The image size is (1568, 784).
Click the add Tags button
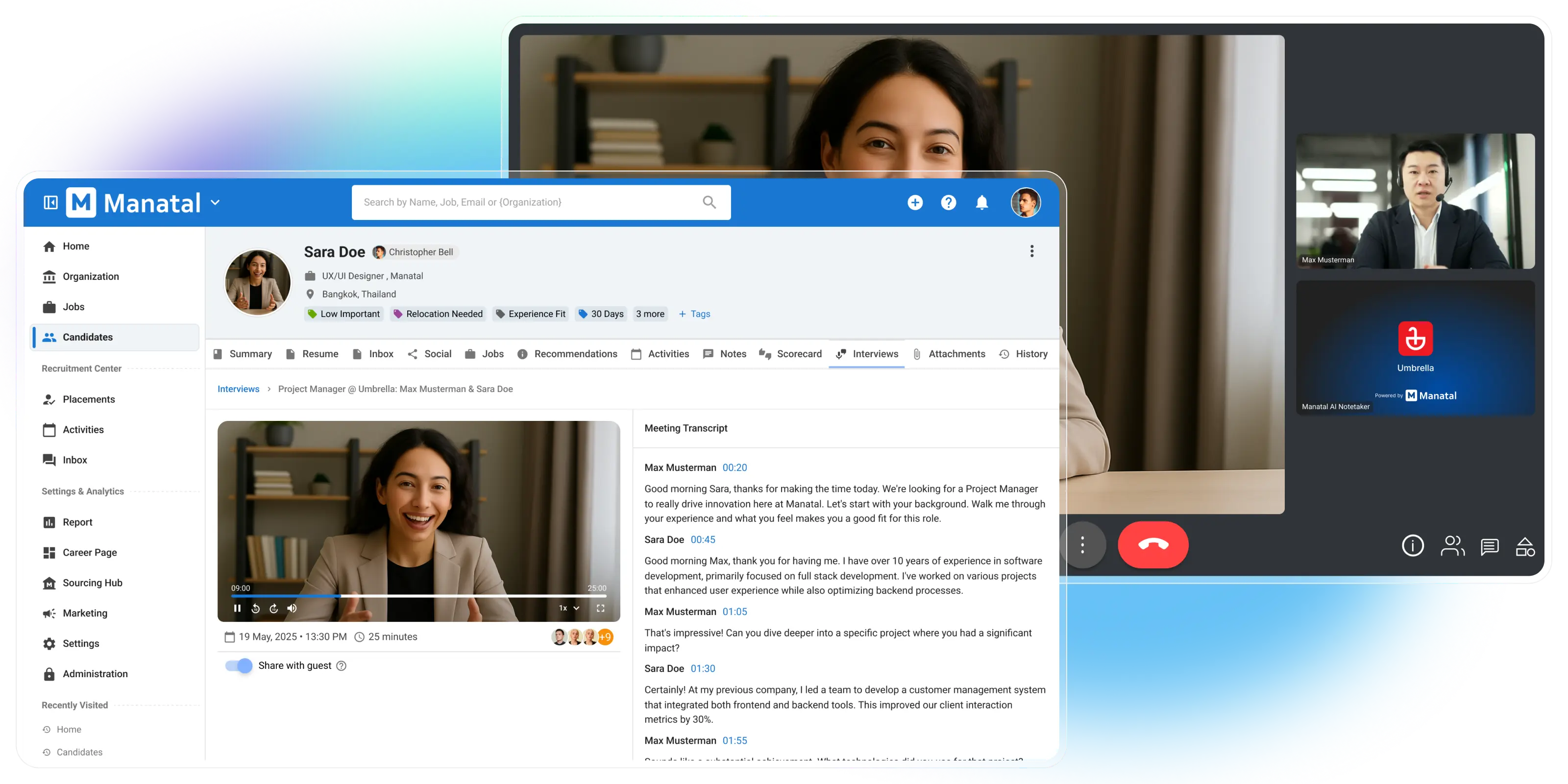click(x=694, y=314)
